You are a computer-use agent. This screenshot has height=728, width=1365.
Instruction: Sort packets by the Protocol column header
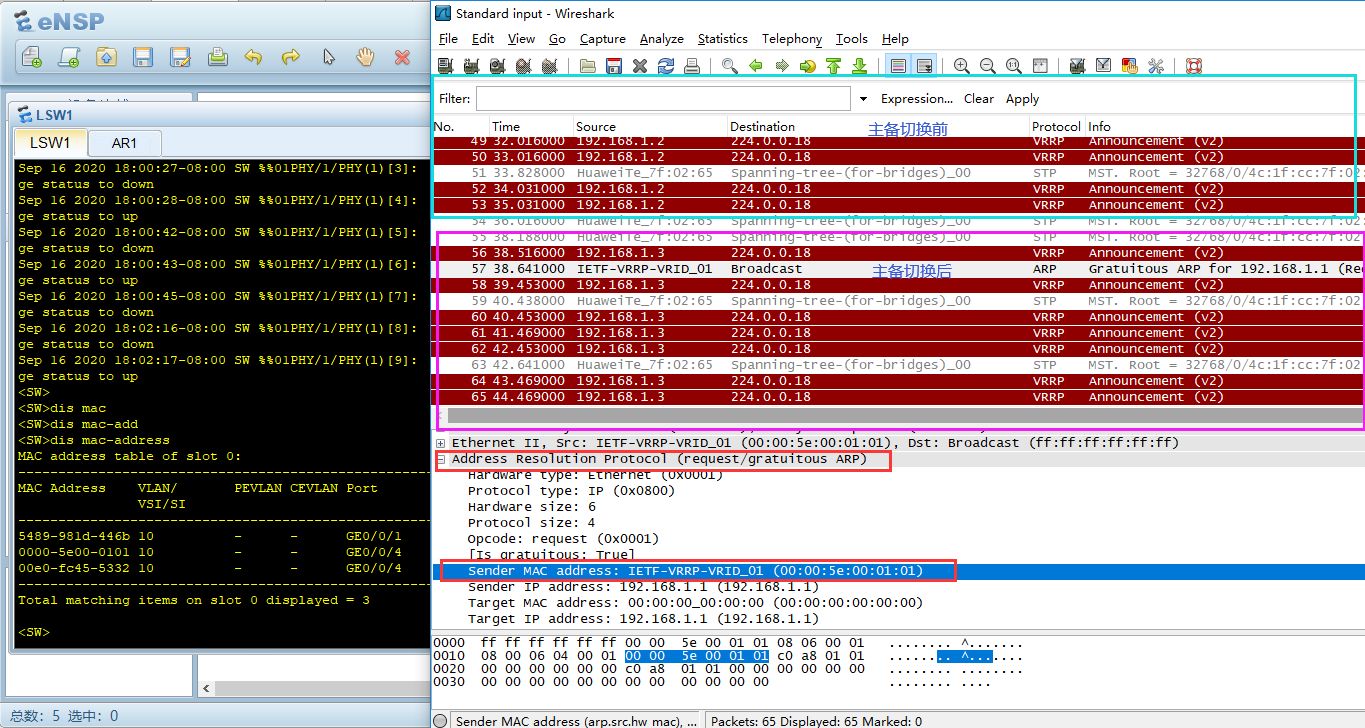[x=1057, y=126]
